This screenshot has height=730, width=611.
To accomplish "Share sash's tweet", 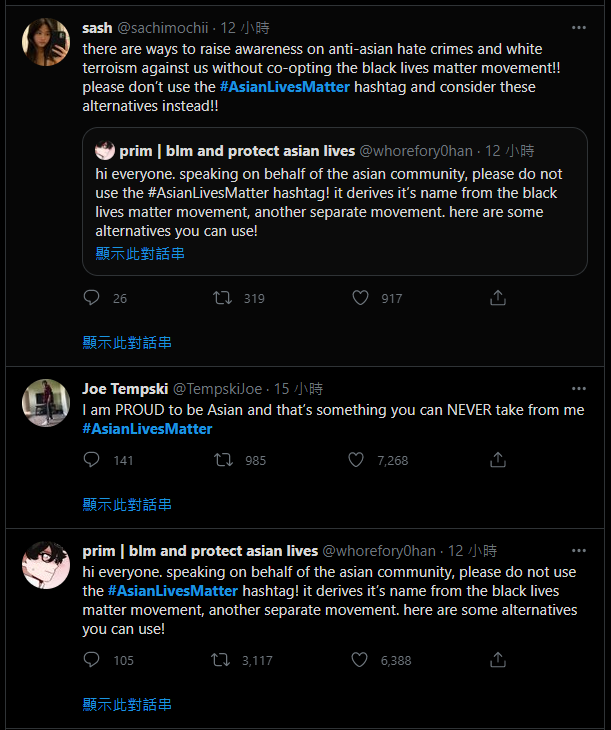I will [497, 298].
